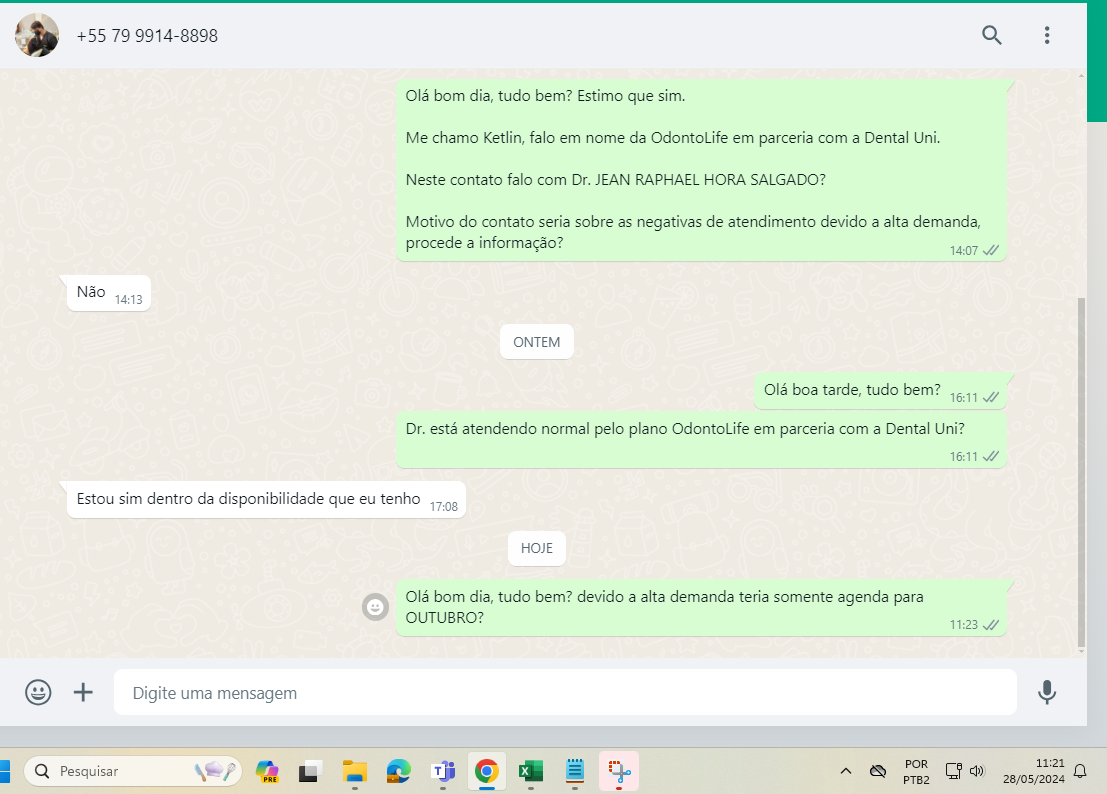Select message about Dr. atendendo normal pelo plano
Screen dimensions: 1107x794
(702, 440)
